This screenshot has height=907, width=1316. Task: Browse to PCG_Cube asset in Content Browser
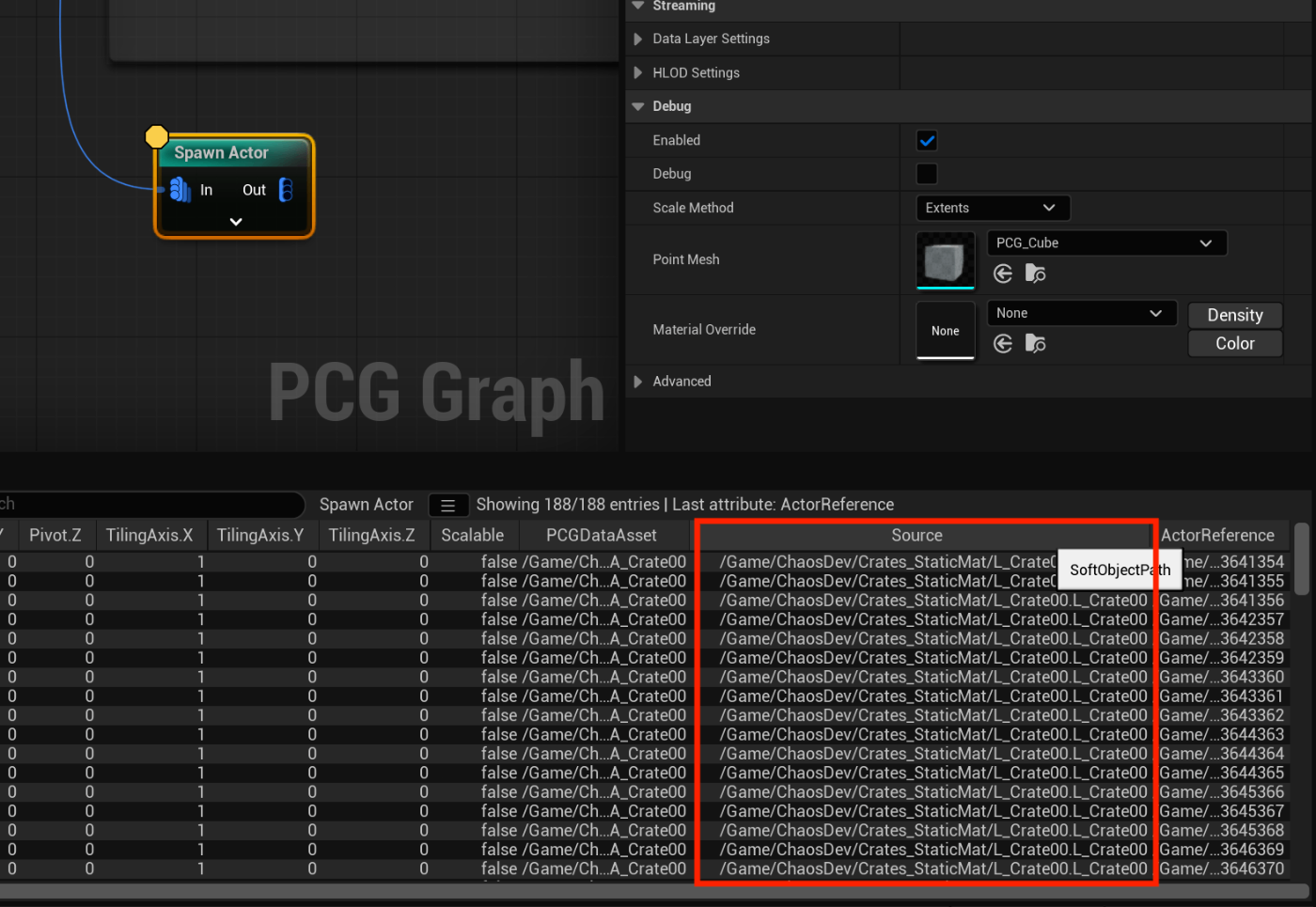tap(1035, 274)
